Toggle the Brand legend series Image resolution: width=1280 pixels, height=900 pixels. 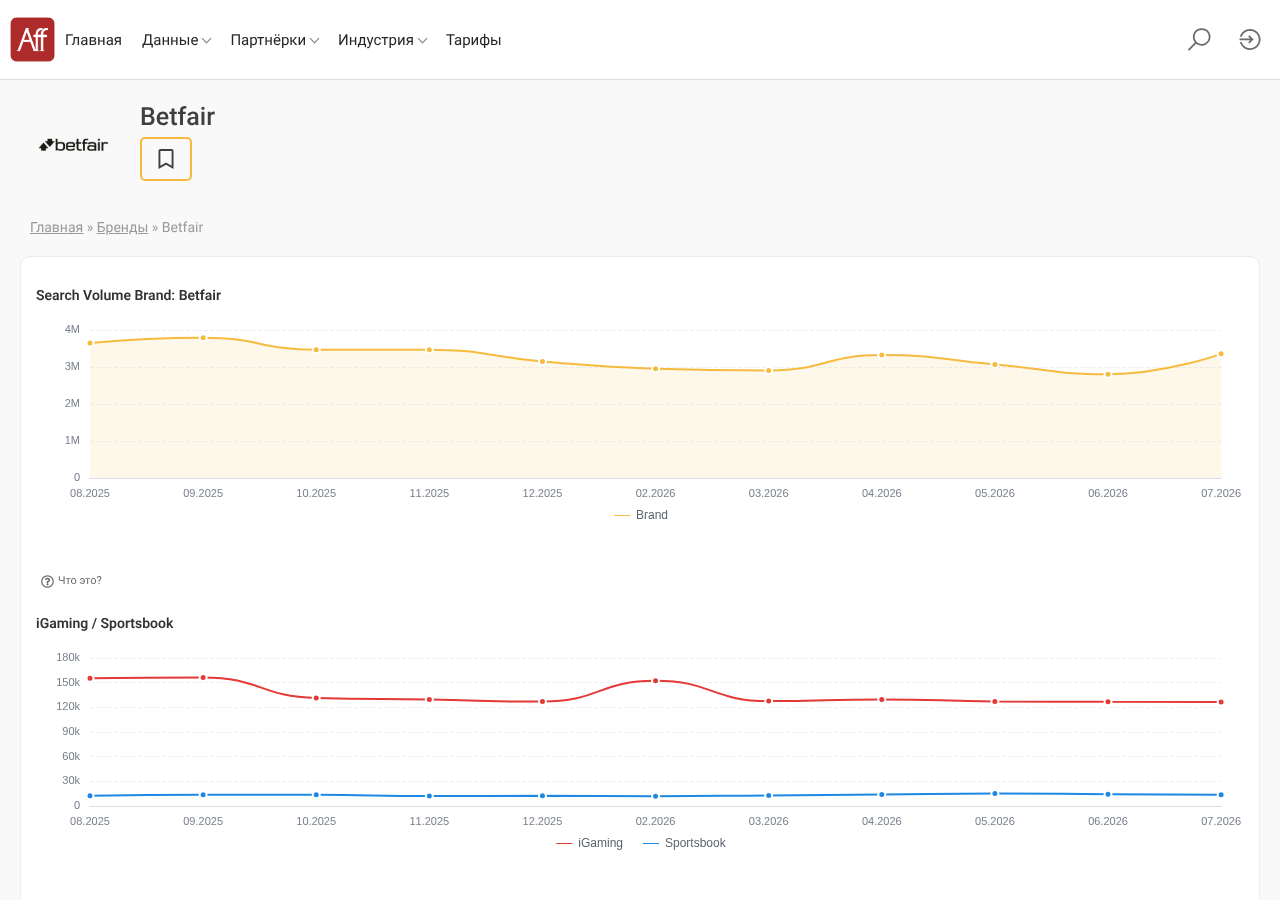[641, 515]
